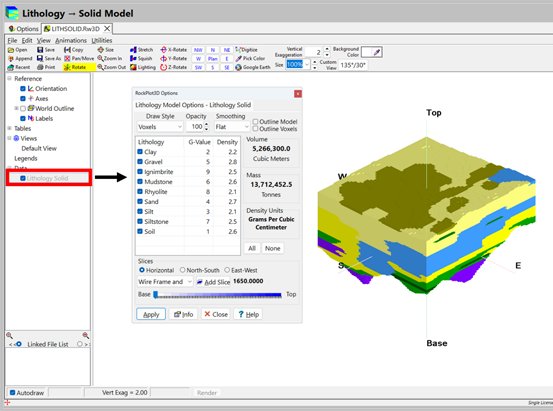The image size is (553, 411).
Task: Open the Recent files list
Action: point(19,67)
